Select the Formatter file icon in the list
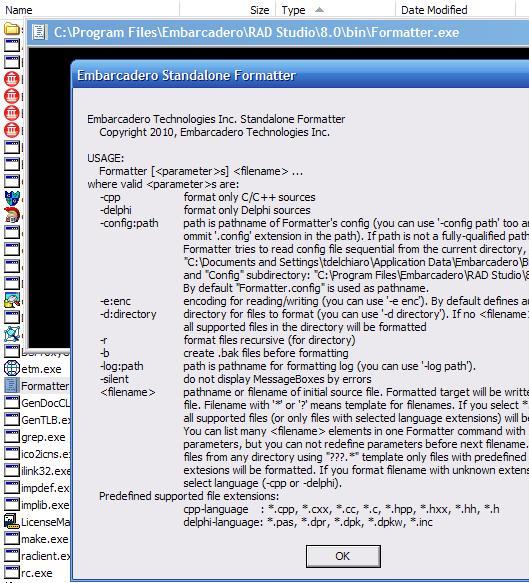Screen dimensions: 529x583 pos(12,386)
